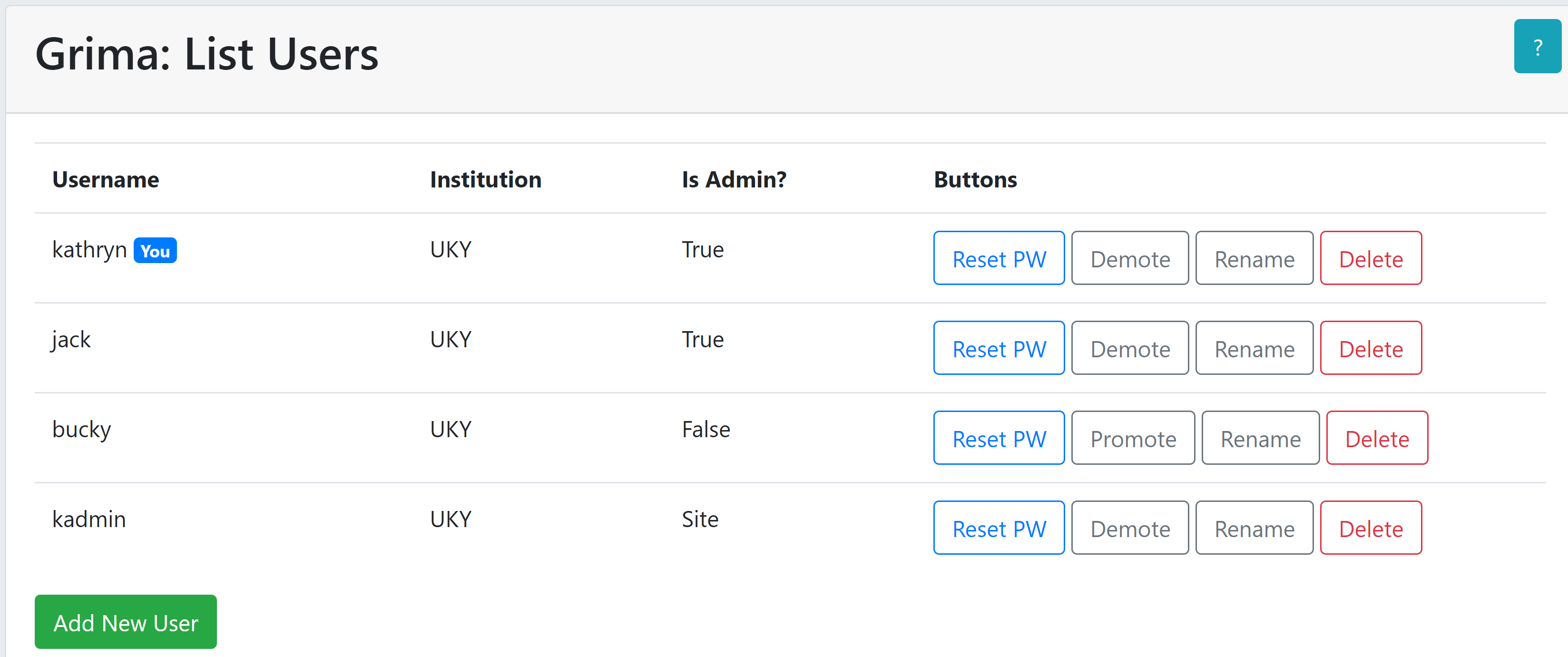Click the green Add New User button
The width and height of the screenshot is (1568, 657).
[126, 622]
